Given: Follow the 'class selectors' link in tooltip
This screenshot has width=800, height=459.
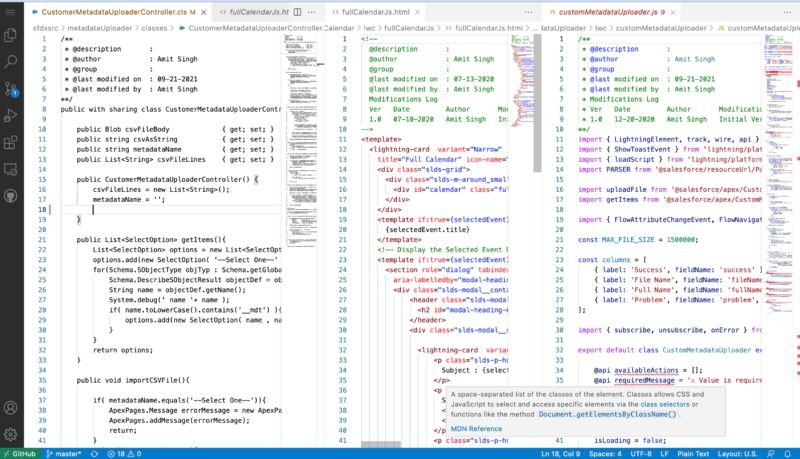Looking at the screenshot, I should [x=665, y=404].
